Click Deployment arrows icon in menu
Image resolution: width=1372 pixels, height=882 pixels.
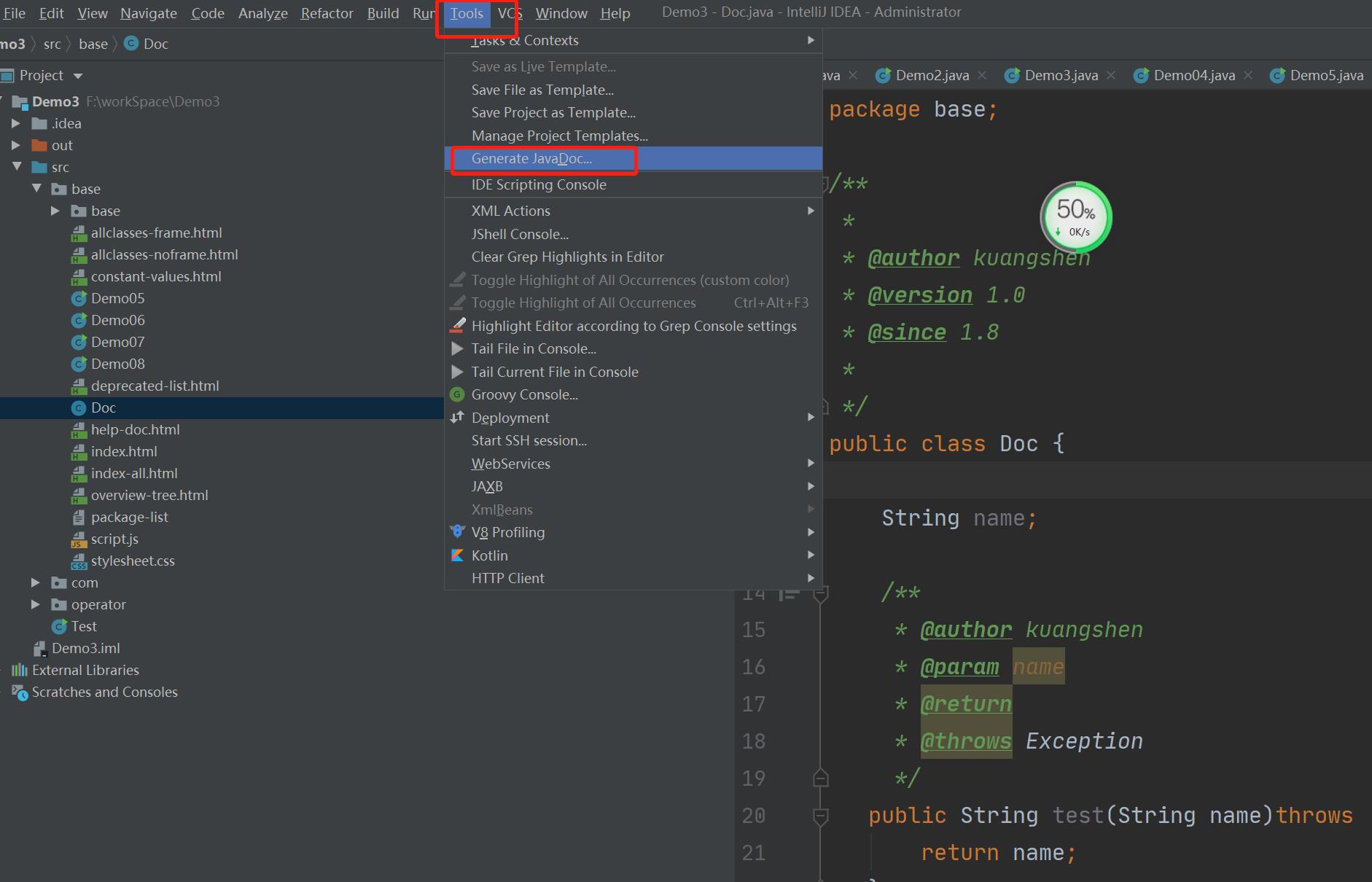tap(457, 417)
